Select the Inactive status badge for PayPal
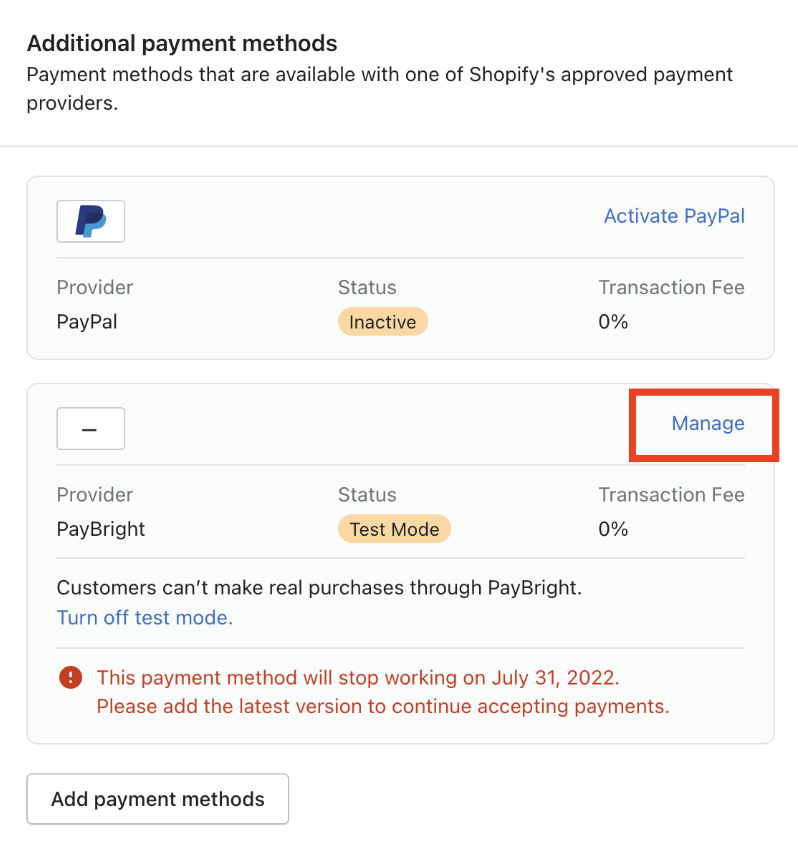The image size is (798, 846). 382,321
